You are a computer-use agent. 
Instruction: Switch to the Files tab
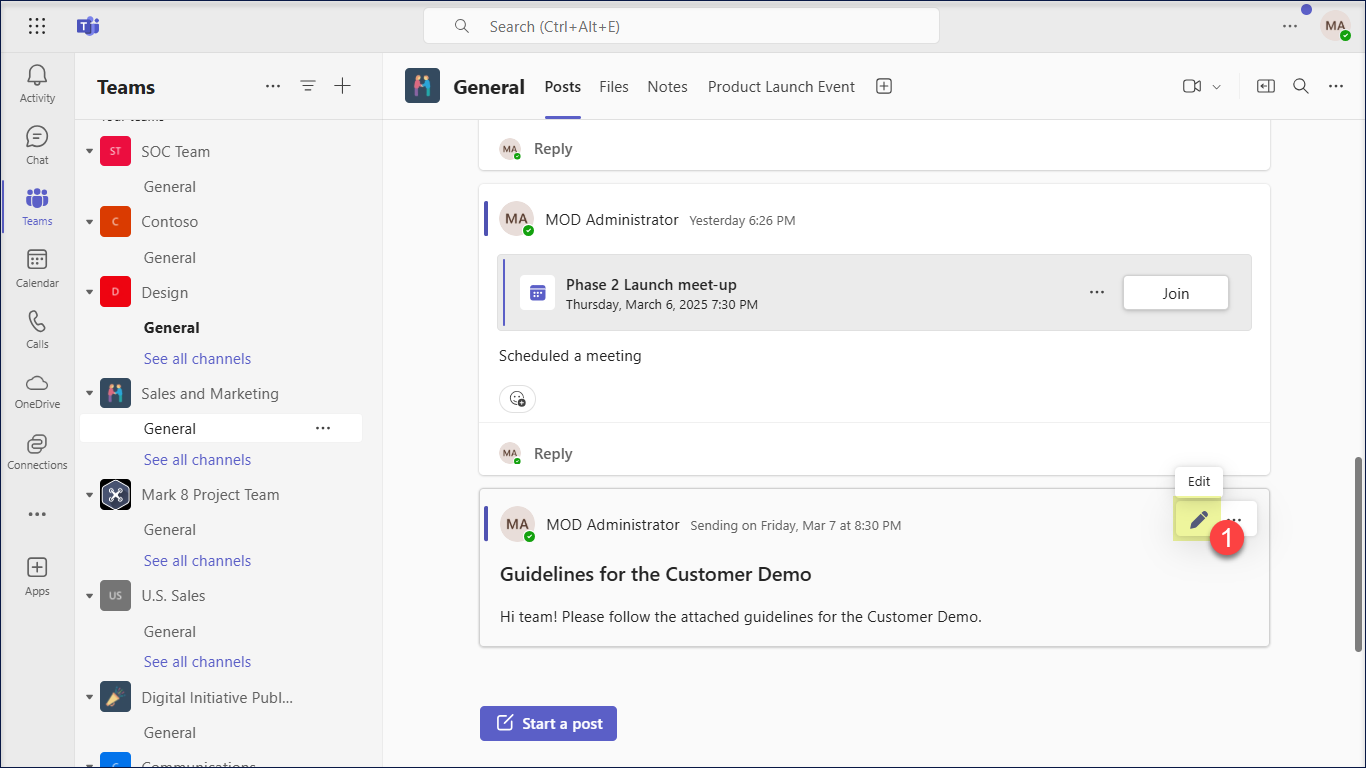[614, 87]
